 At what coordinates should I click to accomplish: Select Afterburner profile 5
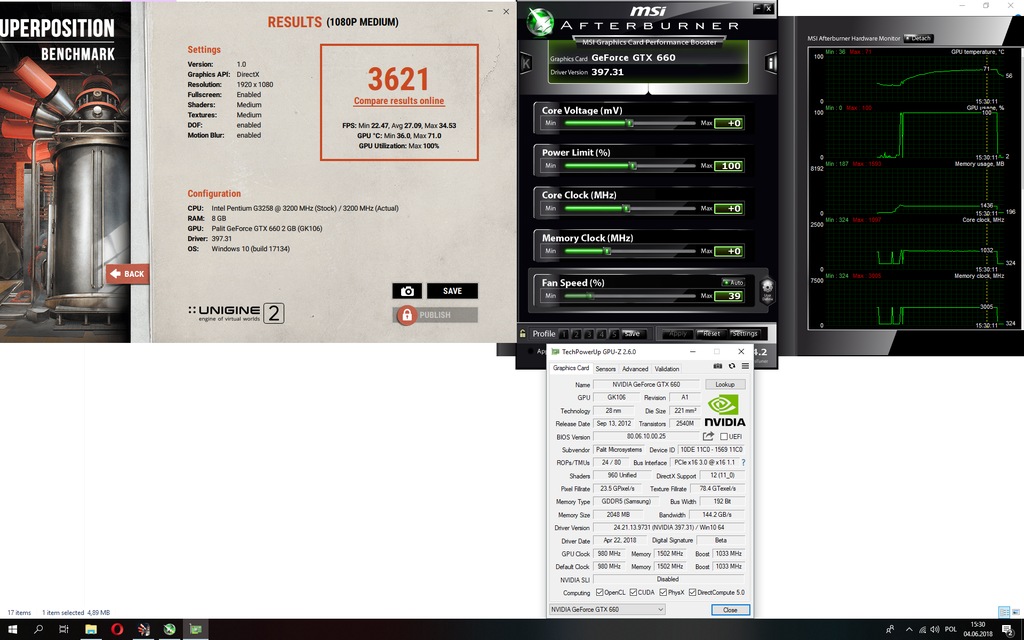[x=614, y=334]
